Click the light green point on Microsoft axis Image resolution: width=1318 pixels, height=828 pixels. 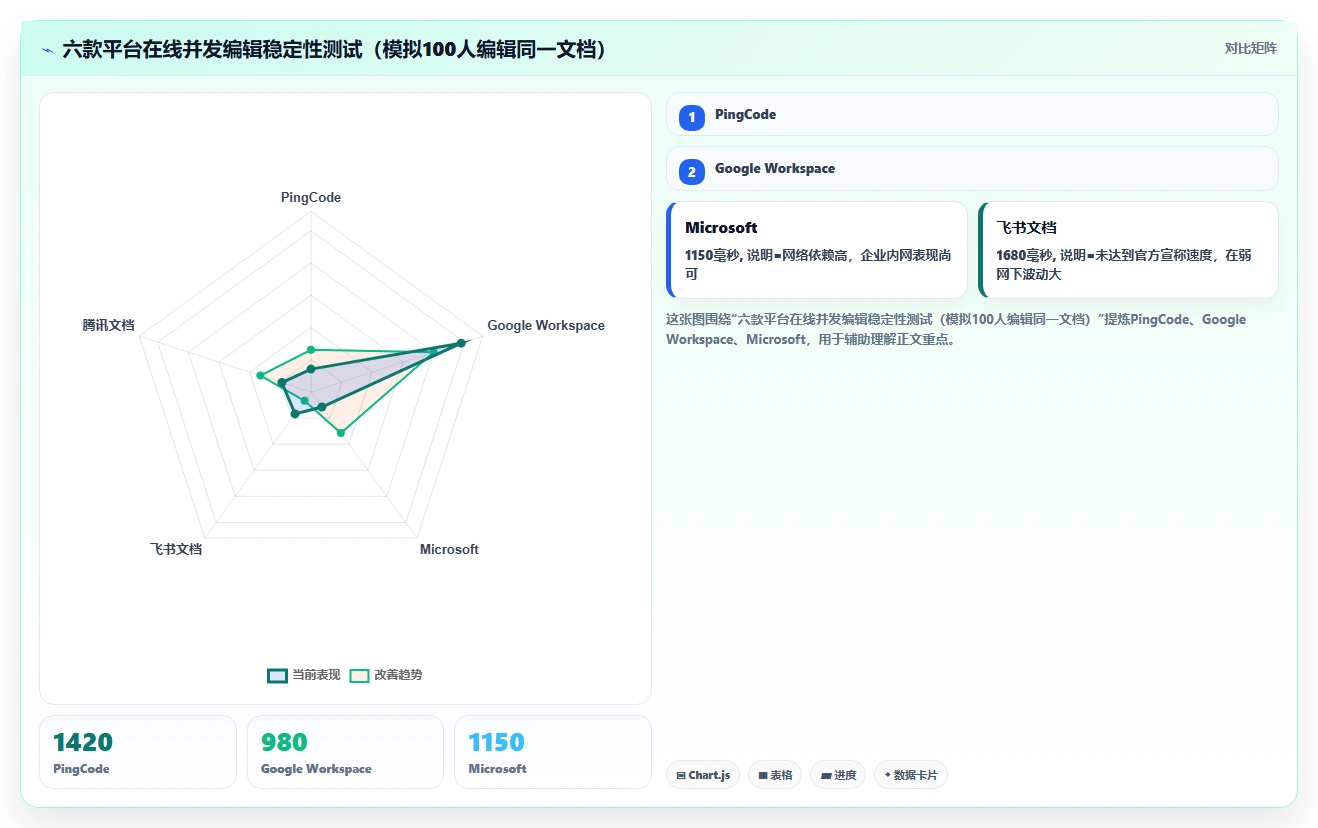click(341, 433)
